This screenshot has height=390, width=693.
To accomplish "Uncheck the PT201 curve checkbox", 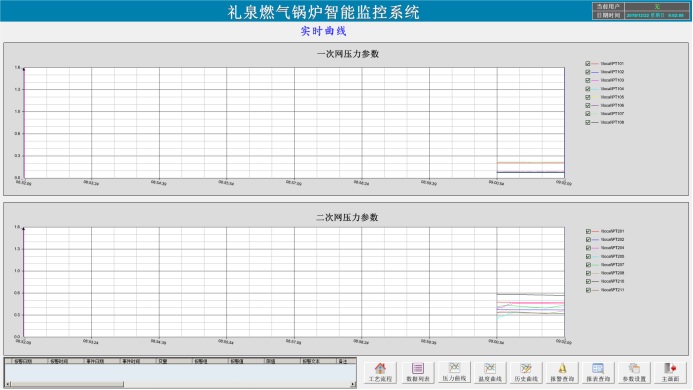I will click(x=588, y=231).
